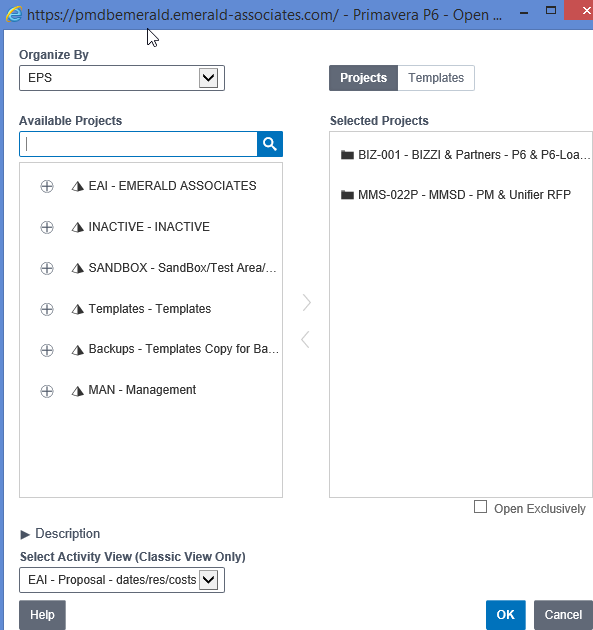
Task: Expand the Description section
Action: 25,534
